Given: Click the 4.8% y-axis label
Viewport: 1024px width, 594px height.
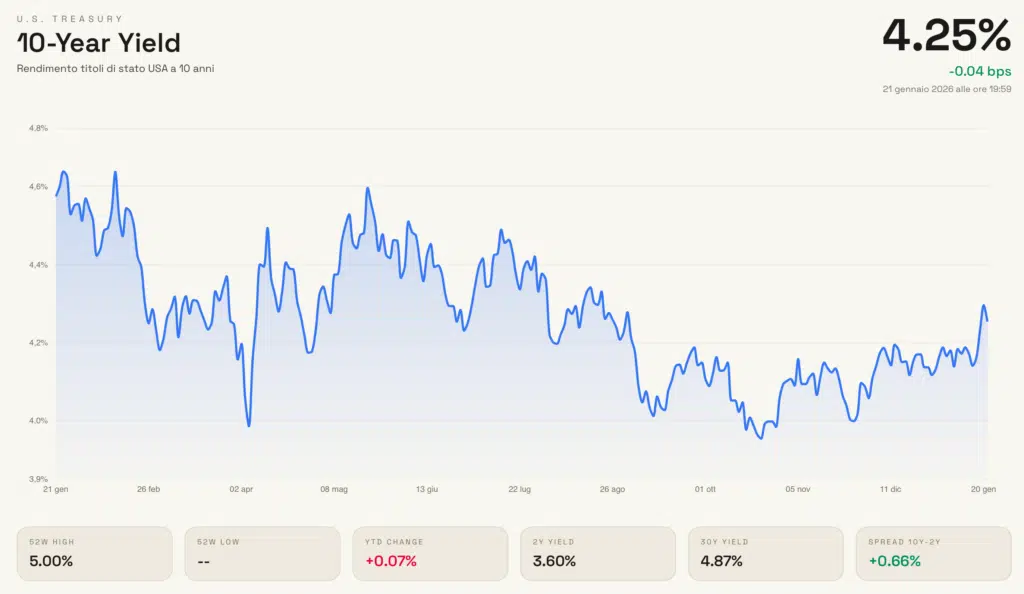Looking at the screenshot, I should (38, 128).
